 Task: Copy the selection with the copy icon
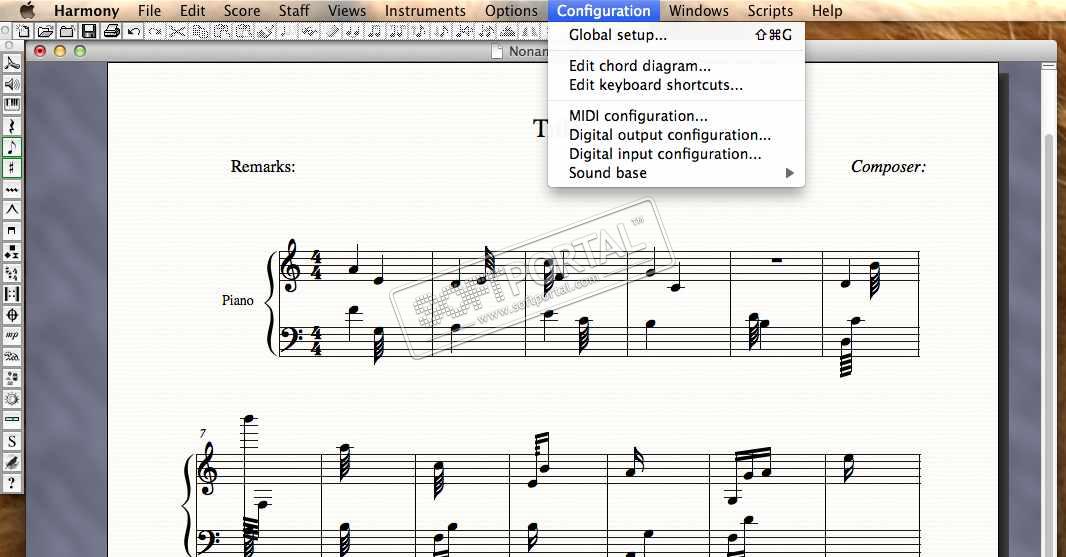199,31
